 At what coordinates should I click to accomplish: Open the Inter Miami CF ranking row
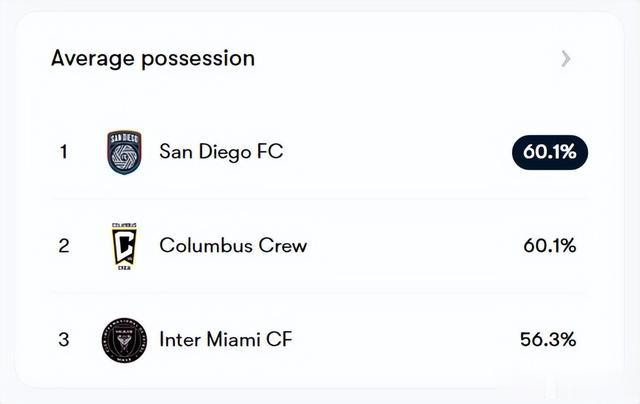pos(320,340)
